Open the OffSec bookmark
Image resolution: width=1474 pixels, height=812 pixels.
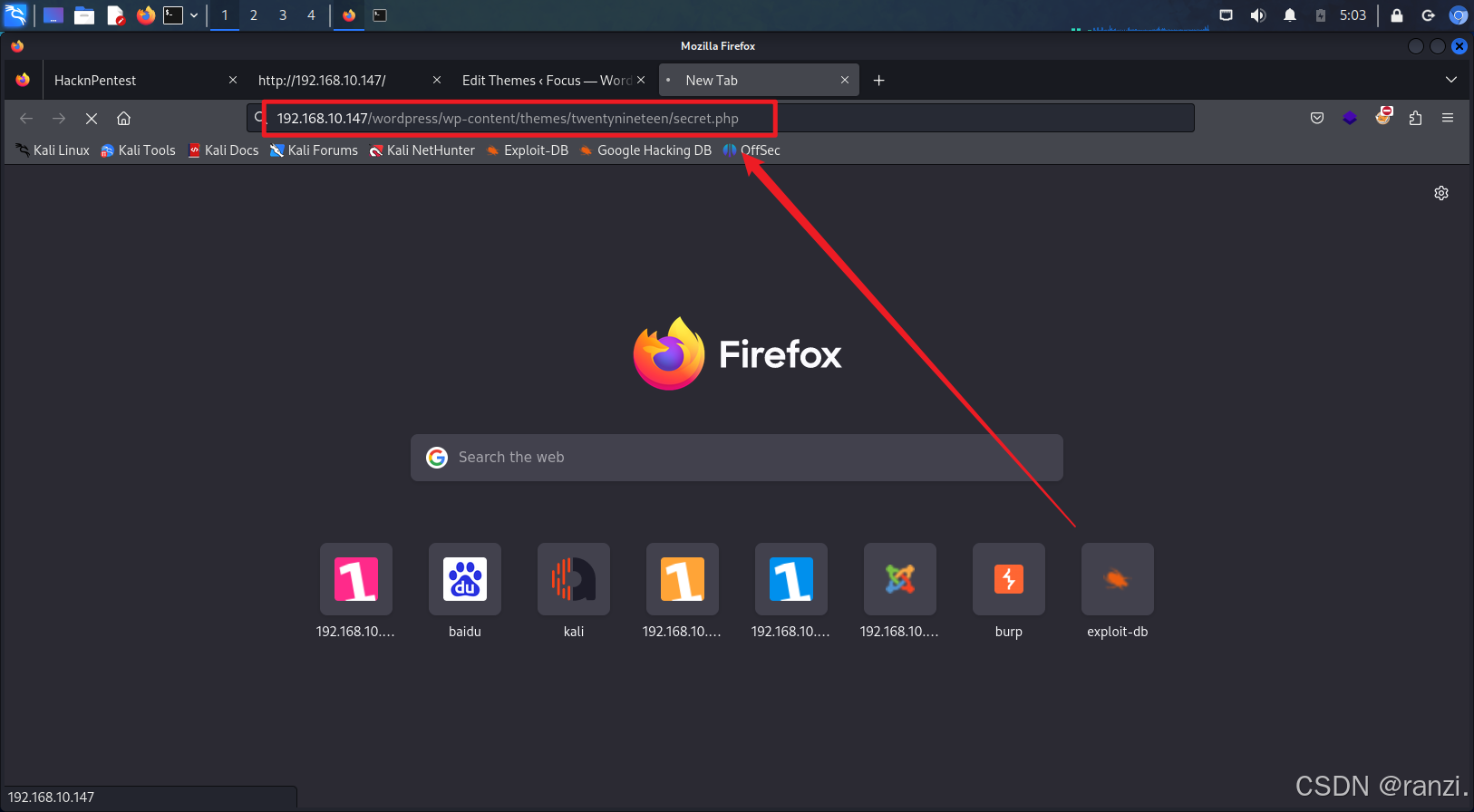click(752, 150)
